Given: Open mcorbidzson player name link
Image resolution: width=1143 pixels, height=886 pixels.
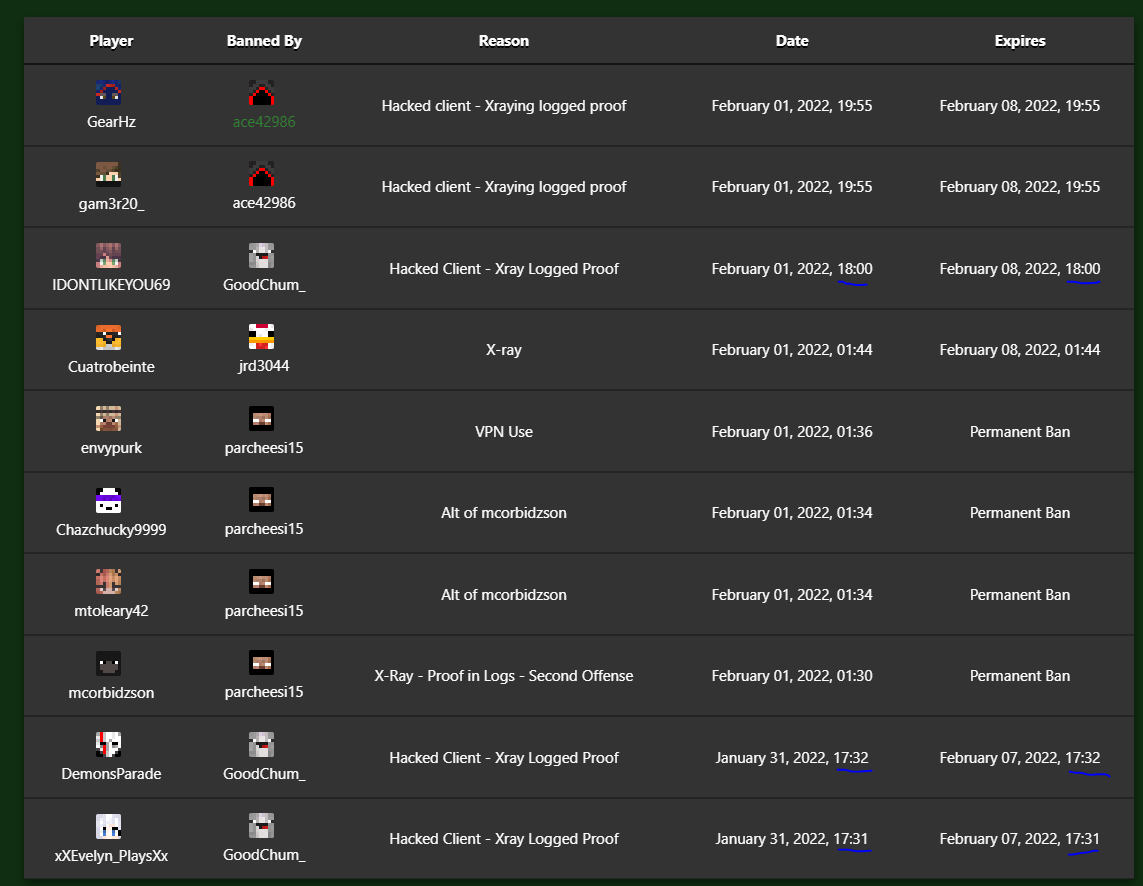Looking at the screenshot, I should pos(112,693).
